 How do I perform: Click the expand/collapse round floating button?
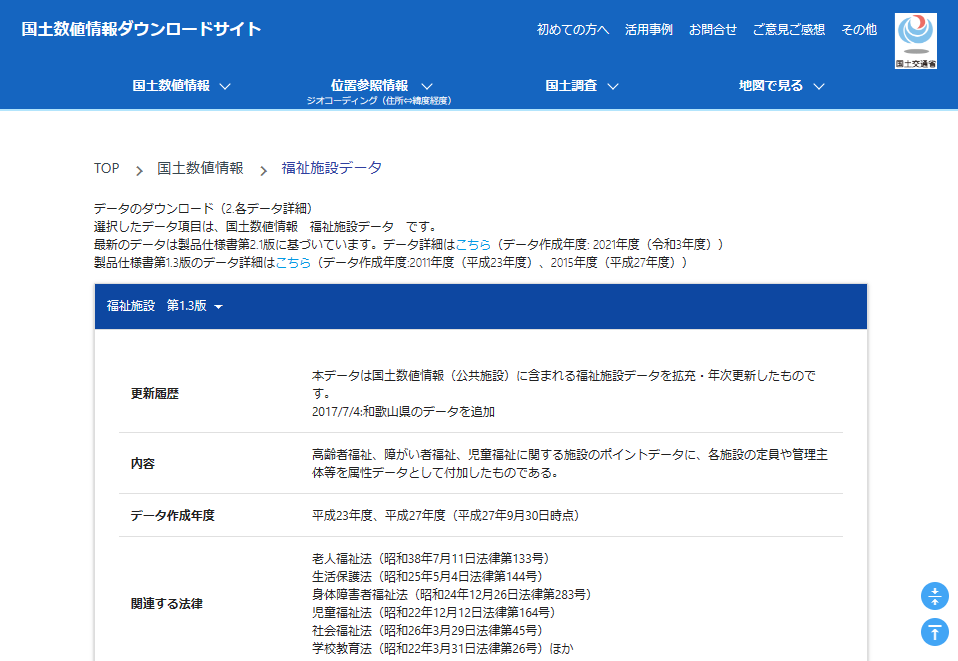click(x=934, y=597)
